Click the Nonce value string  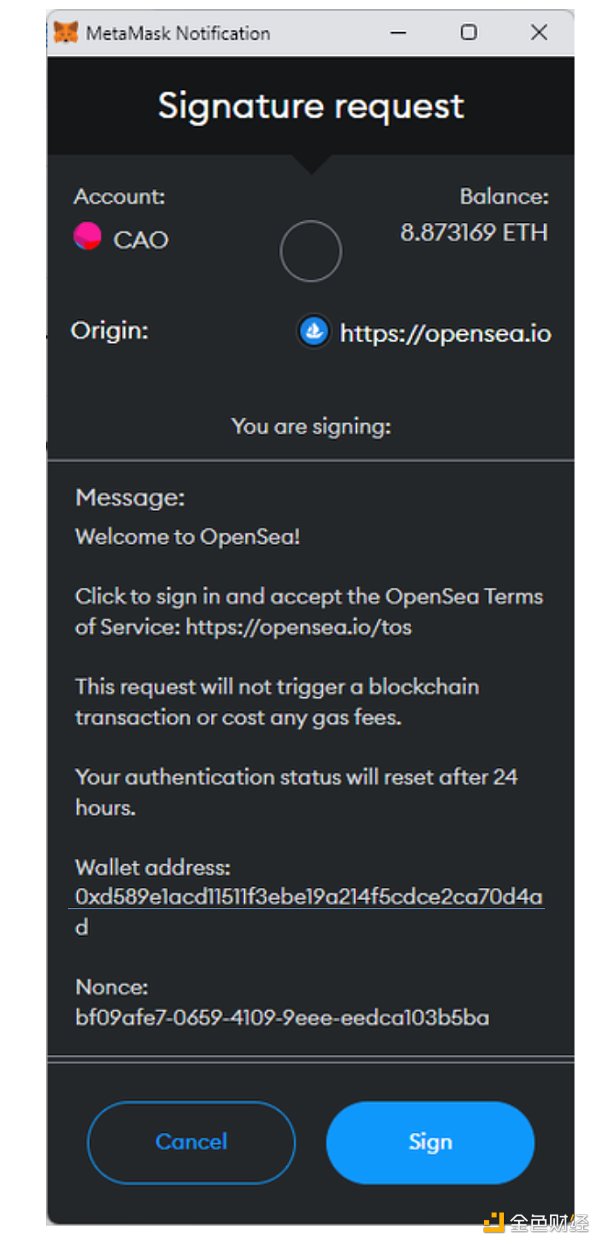click(282, 1018)
